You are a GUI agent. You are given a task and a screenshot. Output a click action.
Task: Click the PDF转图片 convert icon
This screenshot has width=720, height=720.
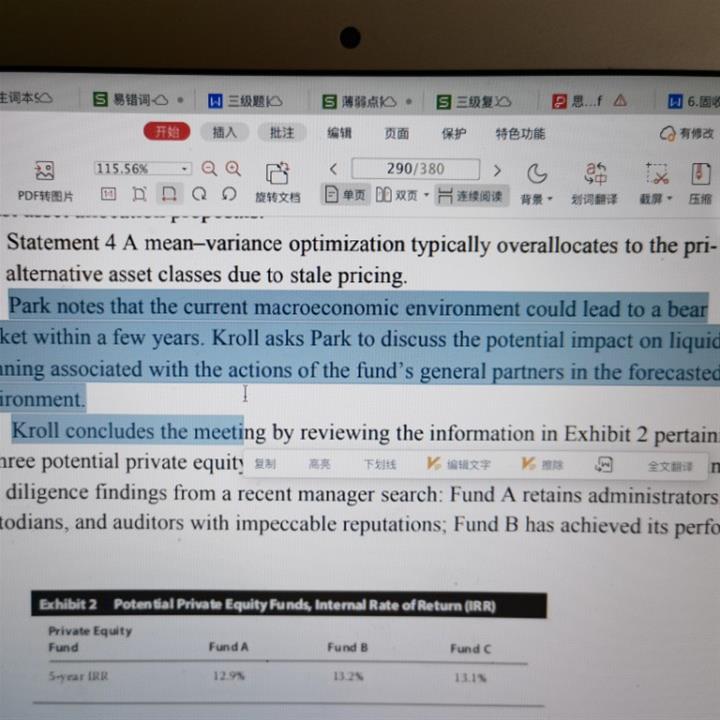(45, 171)
